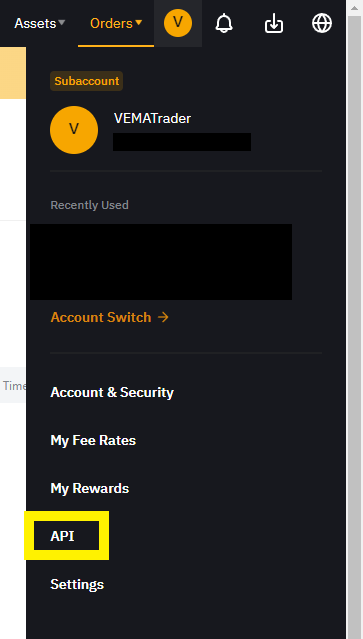
Task: Click the download app icon
Action: pyautogui.click(x=274, y=23)
